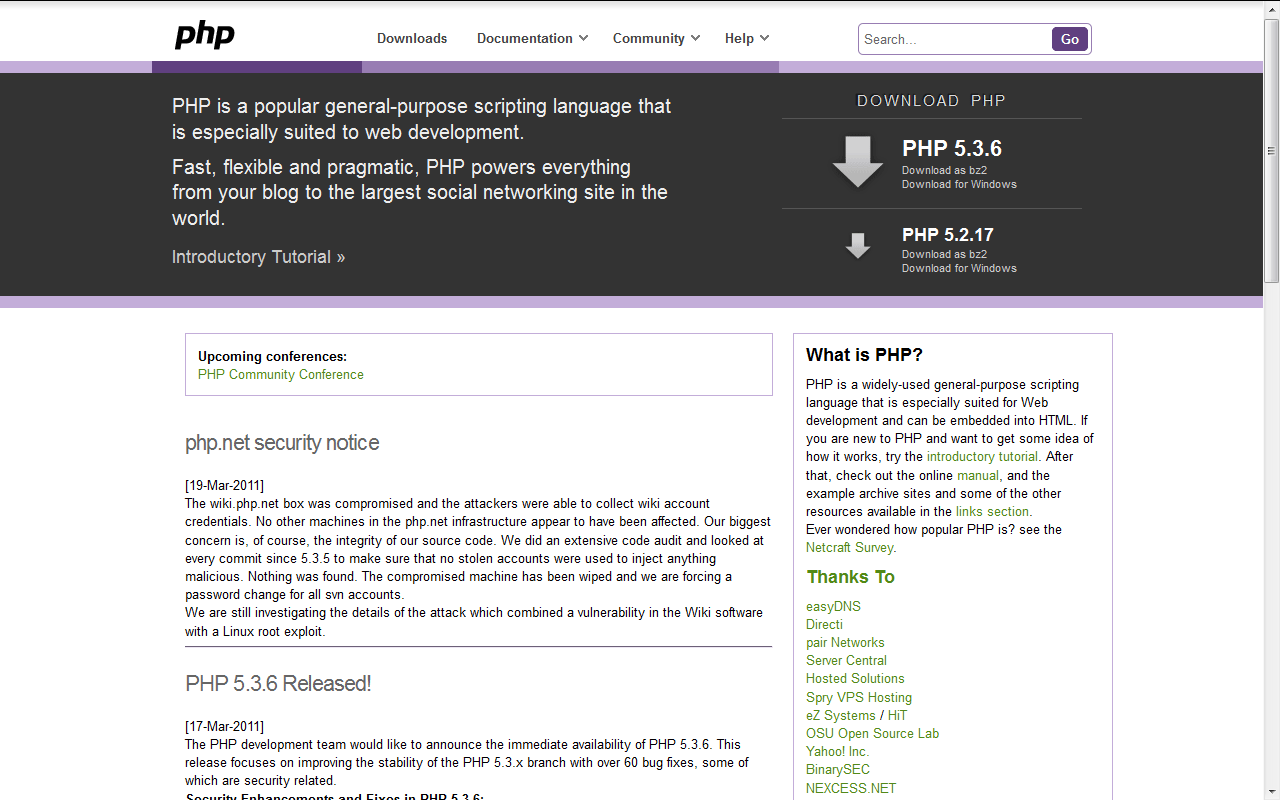
Task: Expand the Community dropdown arrow
Action: point(695,38)
